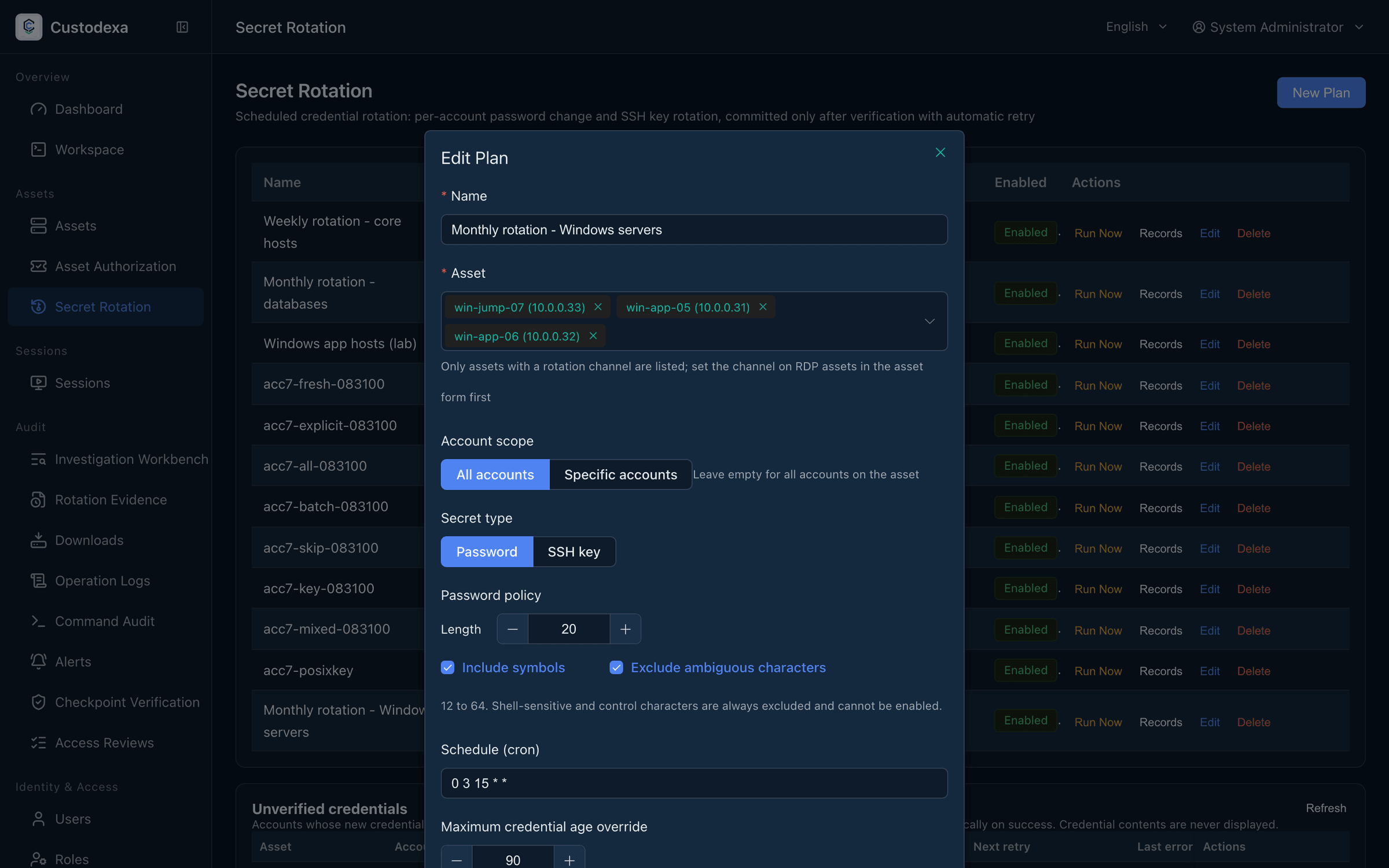Remove win-jump-07 asset tag

[x=598, y=307]
